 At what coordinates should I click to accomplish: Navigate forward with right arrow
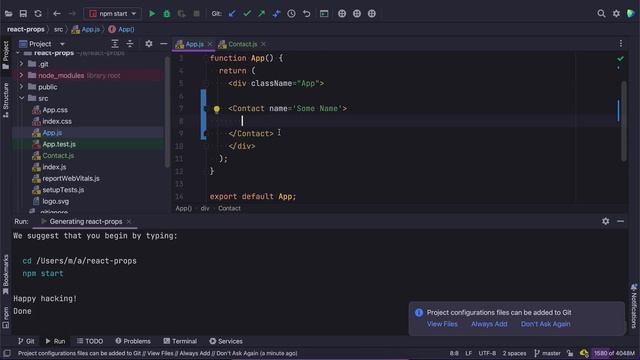click(x=72, y=13)
